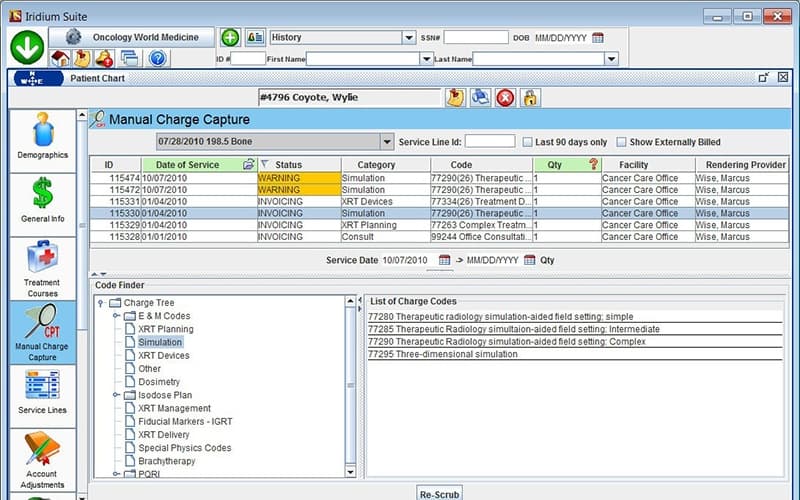Open the First Name dropdown arrow
This screenshot has width=800, height=500.
[427, 59]
